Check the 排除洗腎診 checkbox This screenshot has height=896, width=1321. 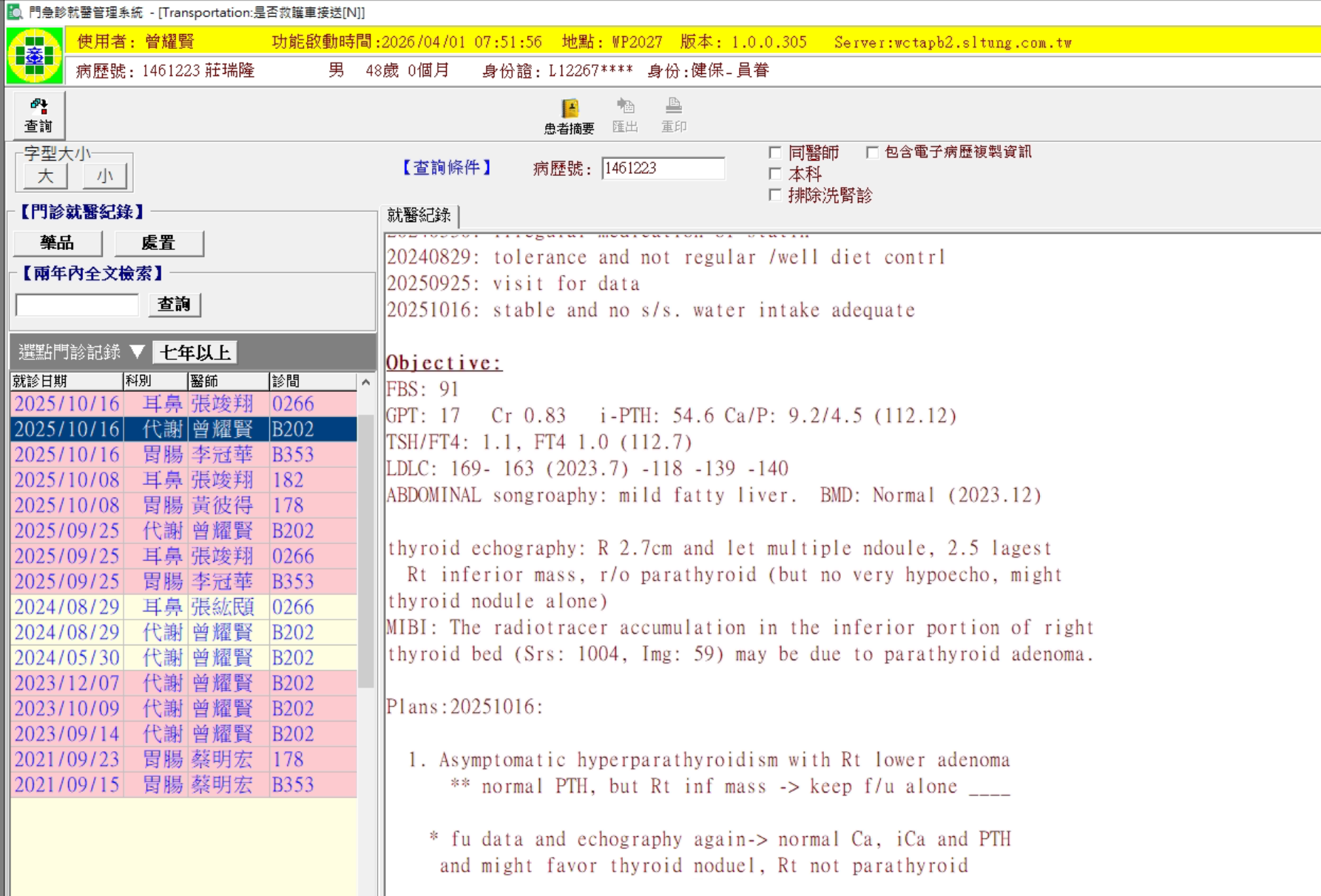tap(775, 195)
